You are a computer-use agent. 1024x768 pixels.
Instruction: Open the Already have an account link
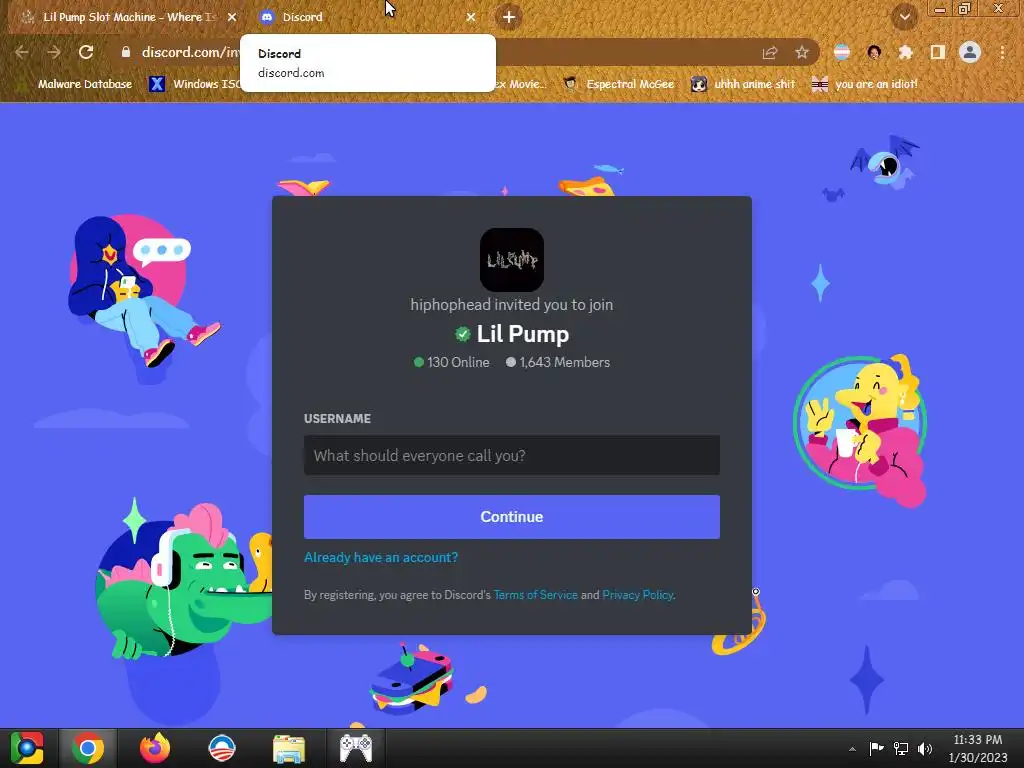[x=381, y=557]
